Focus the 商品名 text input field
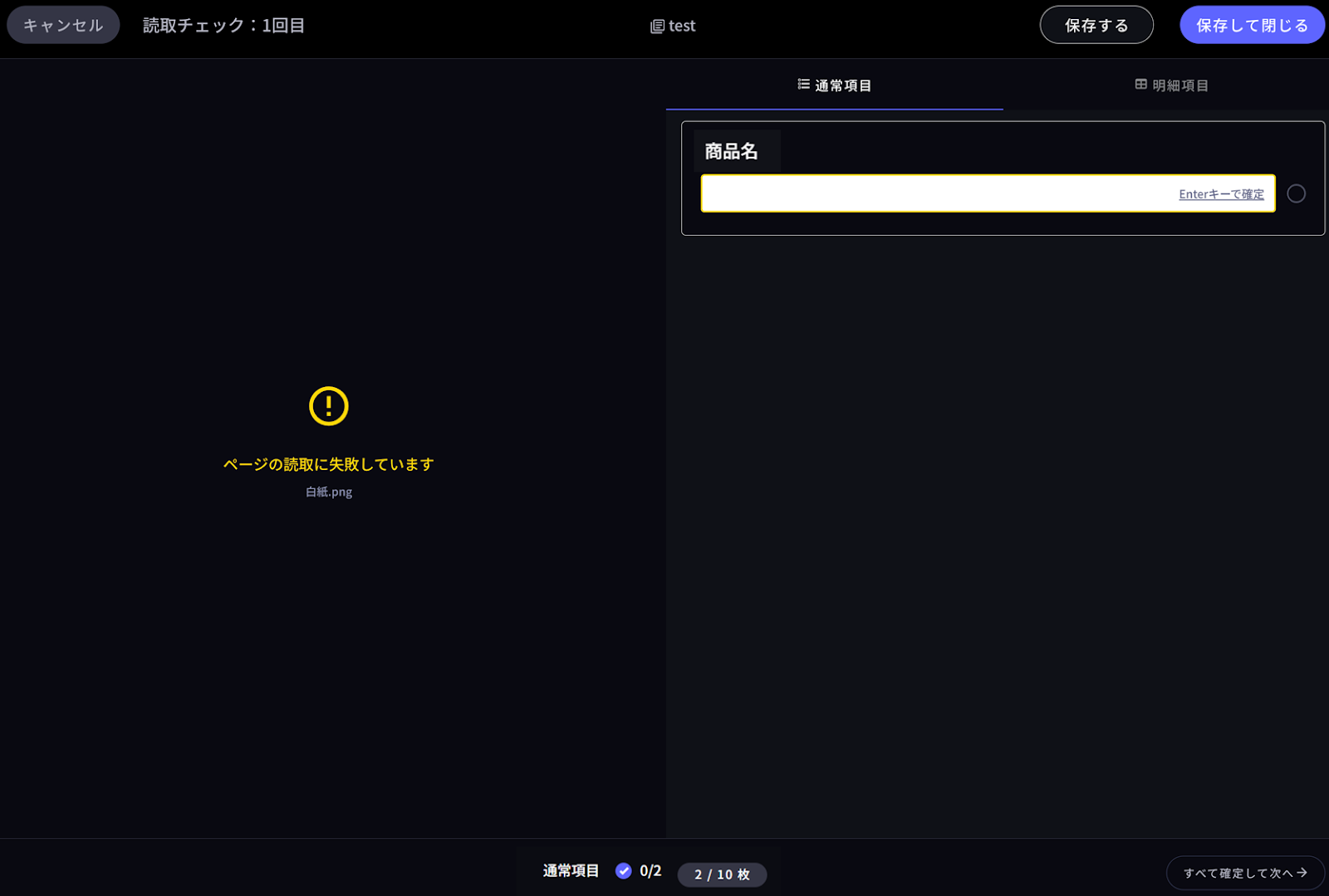The image size is (1329, 896). 930,193
